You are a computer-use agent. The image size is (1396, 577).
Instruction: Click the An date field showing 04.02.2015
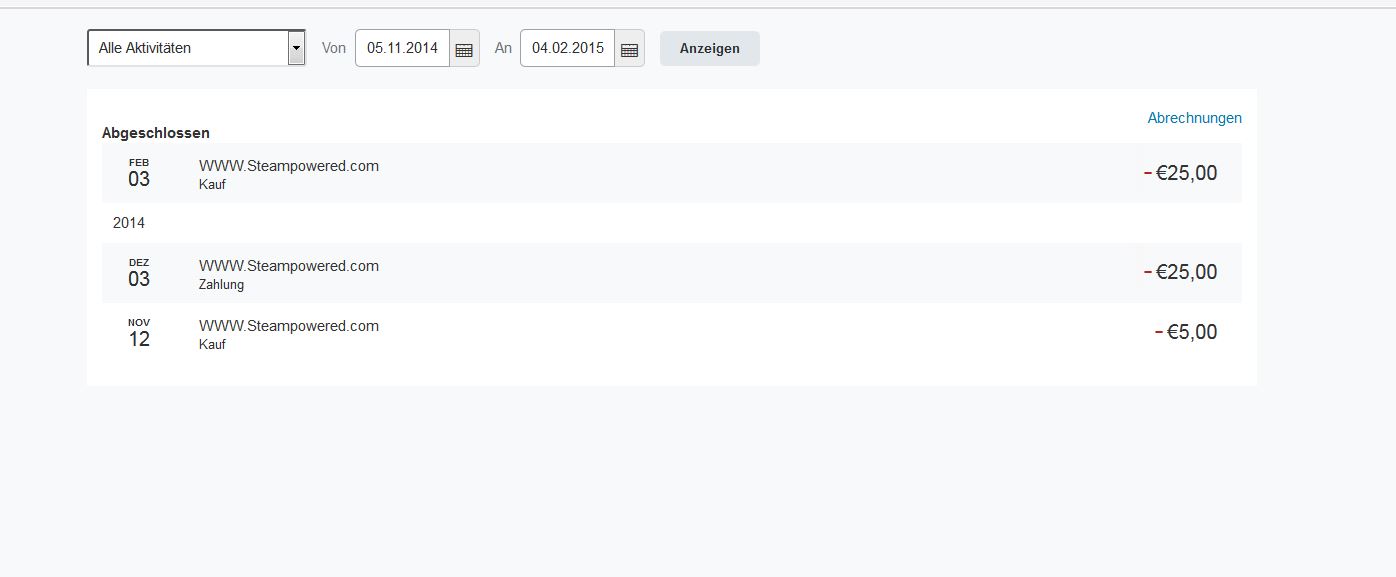567,48
